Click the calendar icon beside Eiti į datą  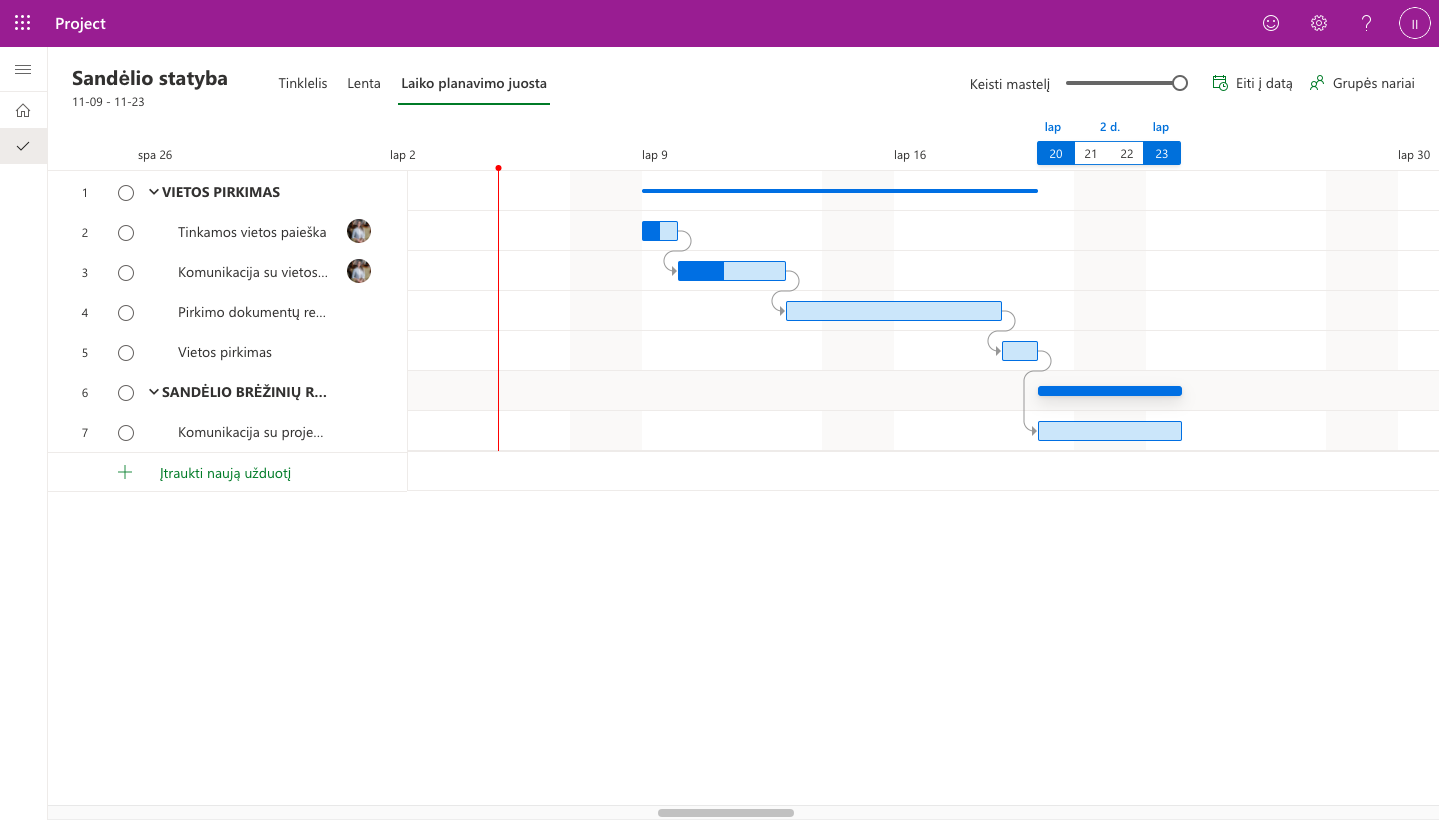tap(1220, 83)
